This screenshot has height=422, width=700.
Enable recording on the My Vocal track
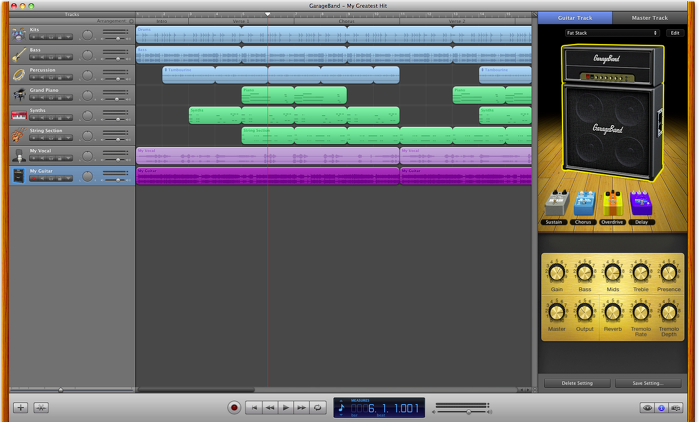click(x=33, y=158)
